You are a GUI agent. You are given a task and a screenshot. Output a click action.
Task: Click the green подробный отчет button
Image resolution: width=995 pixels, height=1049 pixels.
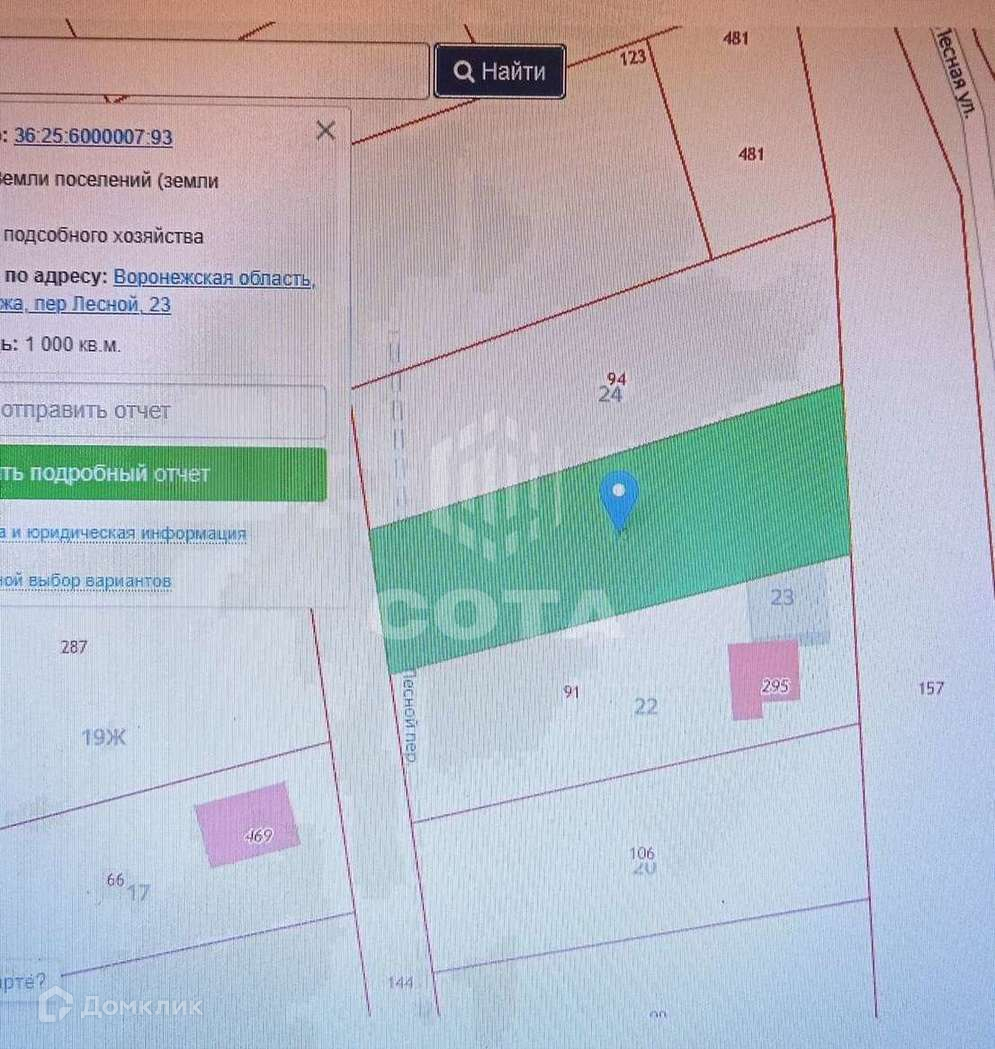(x=161, y=474)
